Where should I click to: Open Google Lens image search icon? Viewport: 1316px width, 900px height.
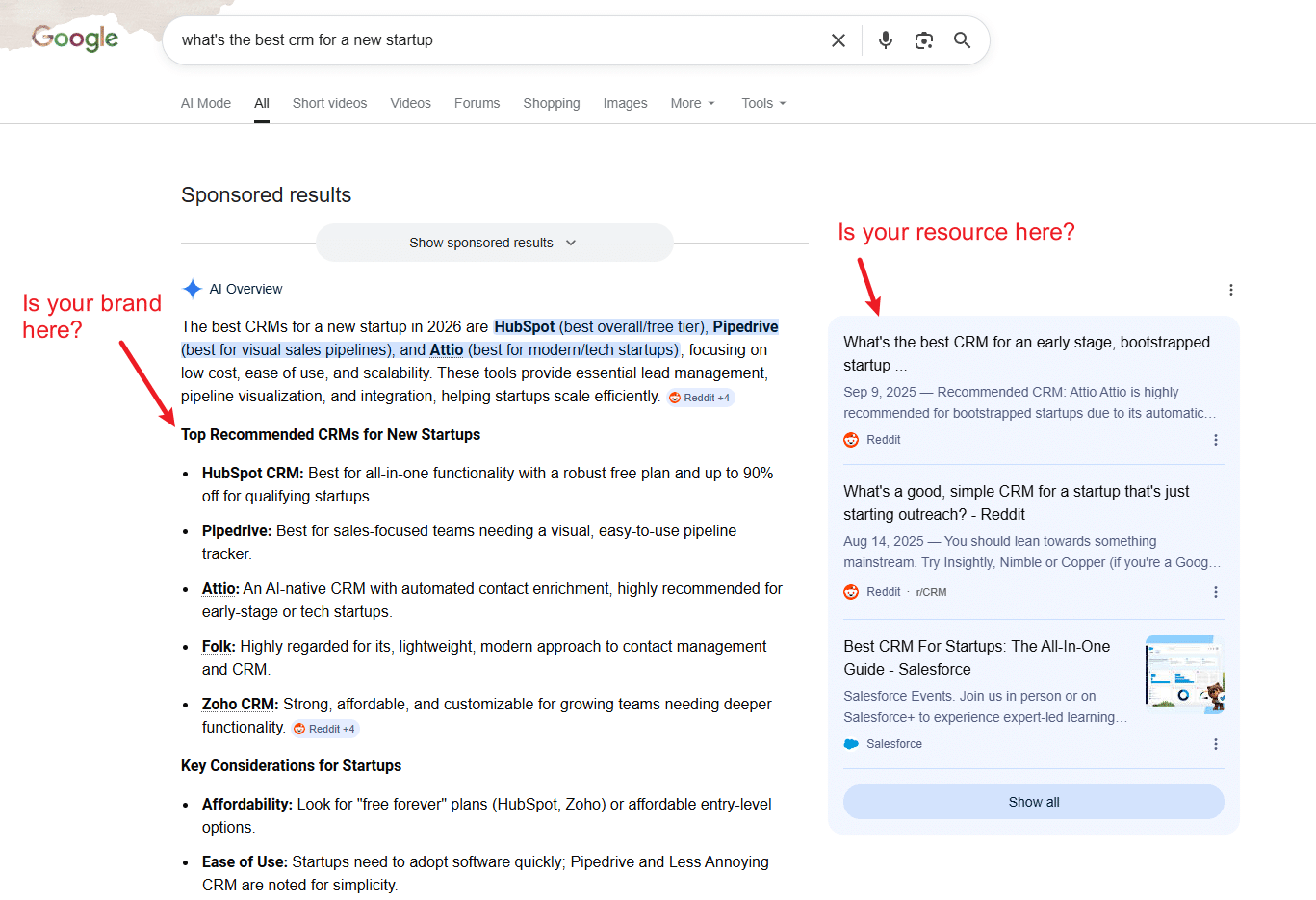click(924, 40)
